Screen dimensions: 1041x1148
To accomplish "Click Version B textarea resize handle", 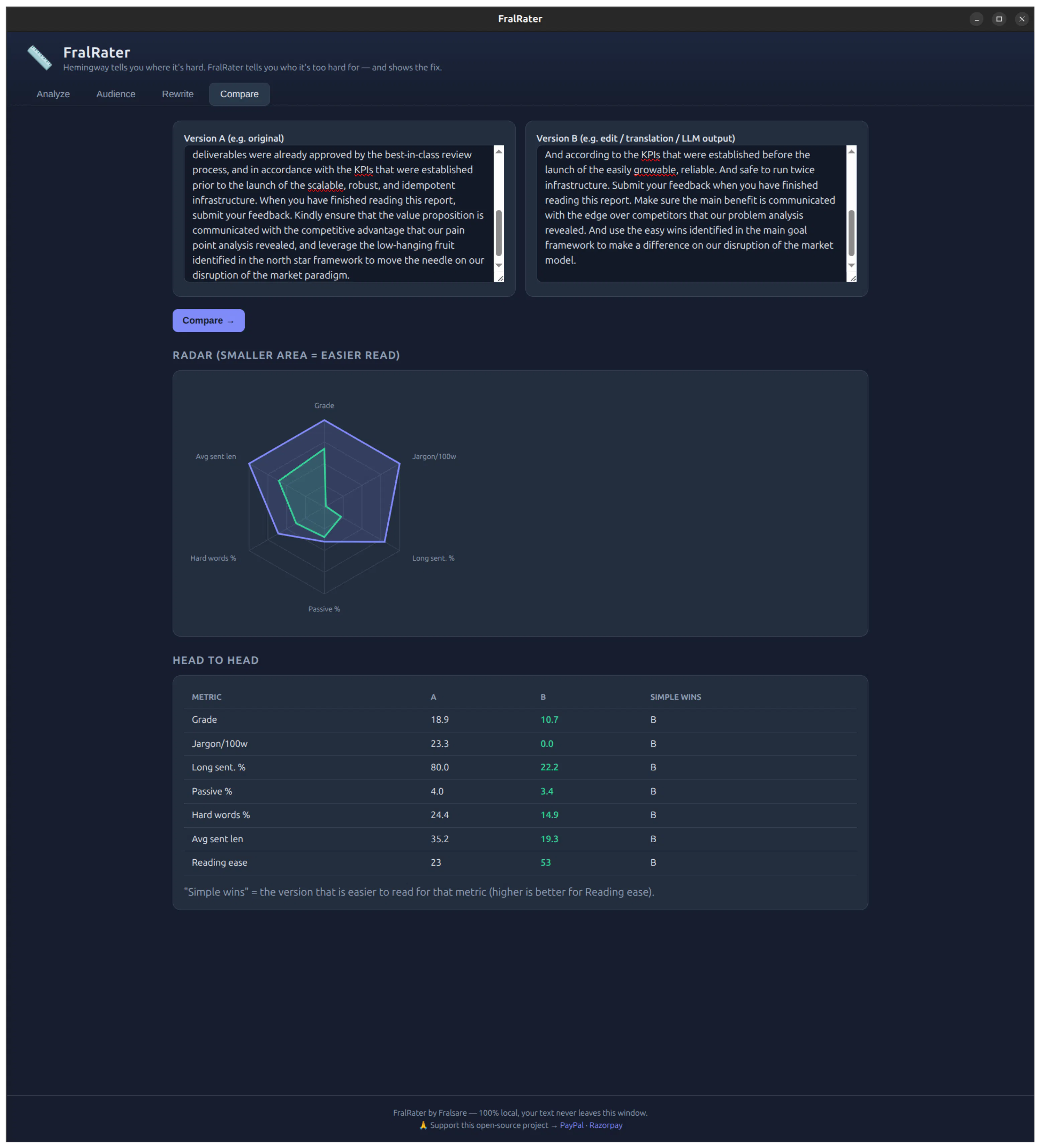I will coord(853,278).
